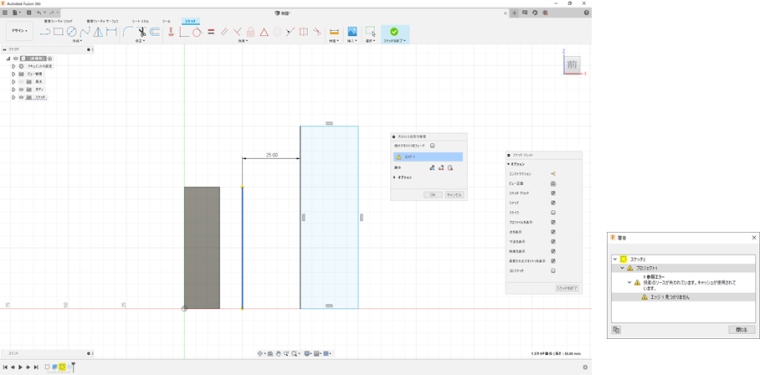Click the Construction icon in Sketch Palette
This screenshot has height=375, width=760.
click(x=553, y=173)
